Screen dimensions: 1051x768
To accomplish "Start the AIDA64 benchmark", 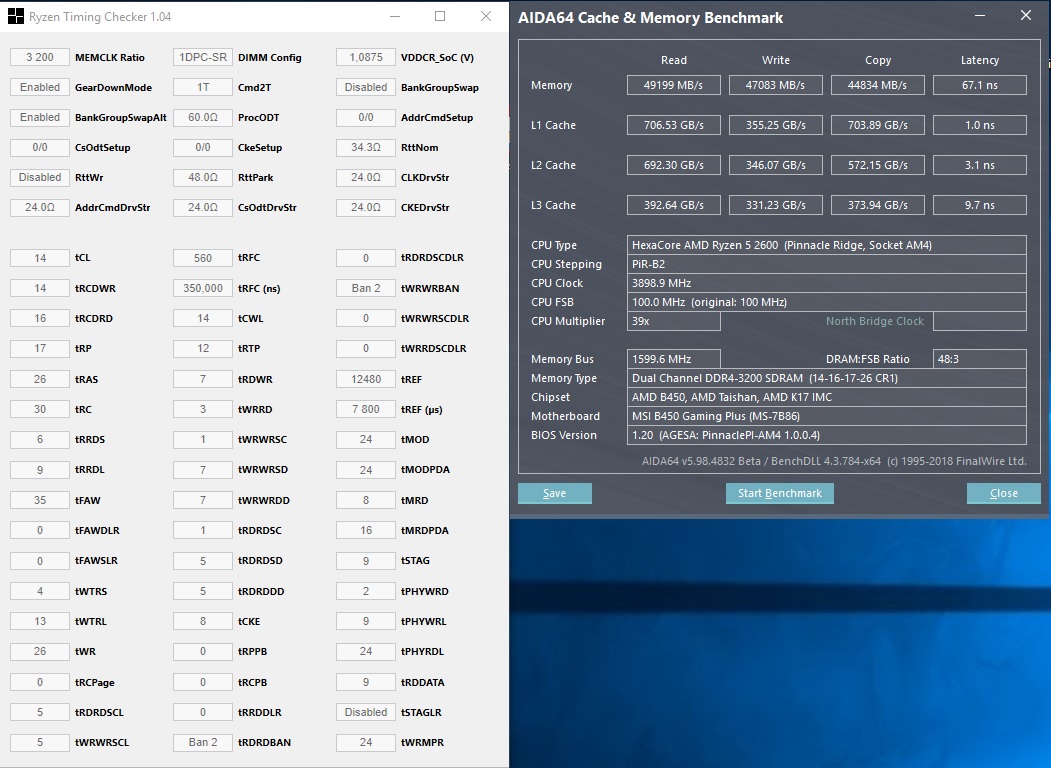I will (x=780, y=493).
